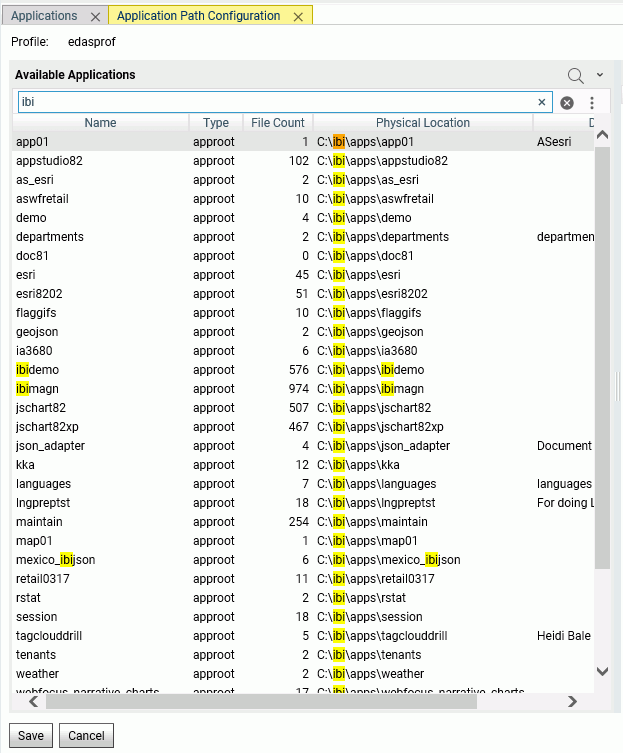Click the scroll right arrow
The image size is (623, 753).
tap(572, 702)
